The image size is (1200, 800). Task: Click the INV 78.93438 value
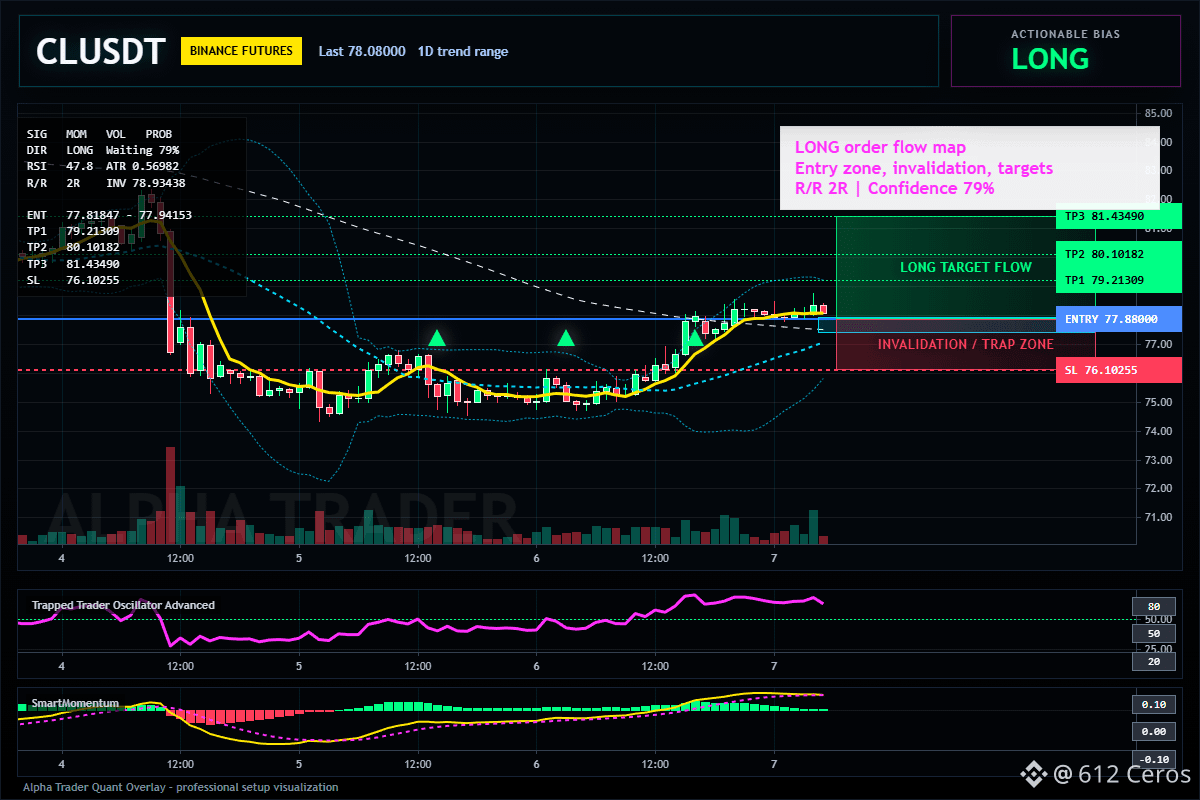145,183
